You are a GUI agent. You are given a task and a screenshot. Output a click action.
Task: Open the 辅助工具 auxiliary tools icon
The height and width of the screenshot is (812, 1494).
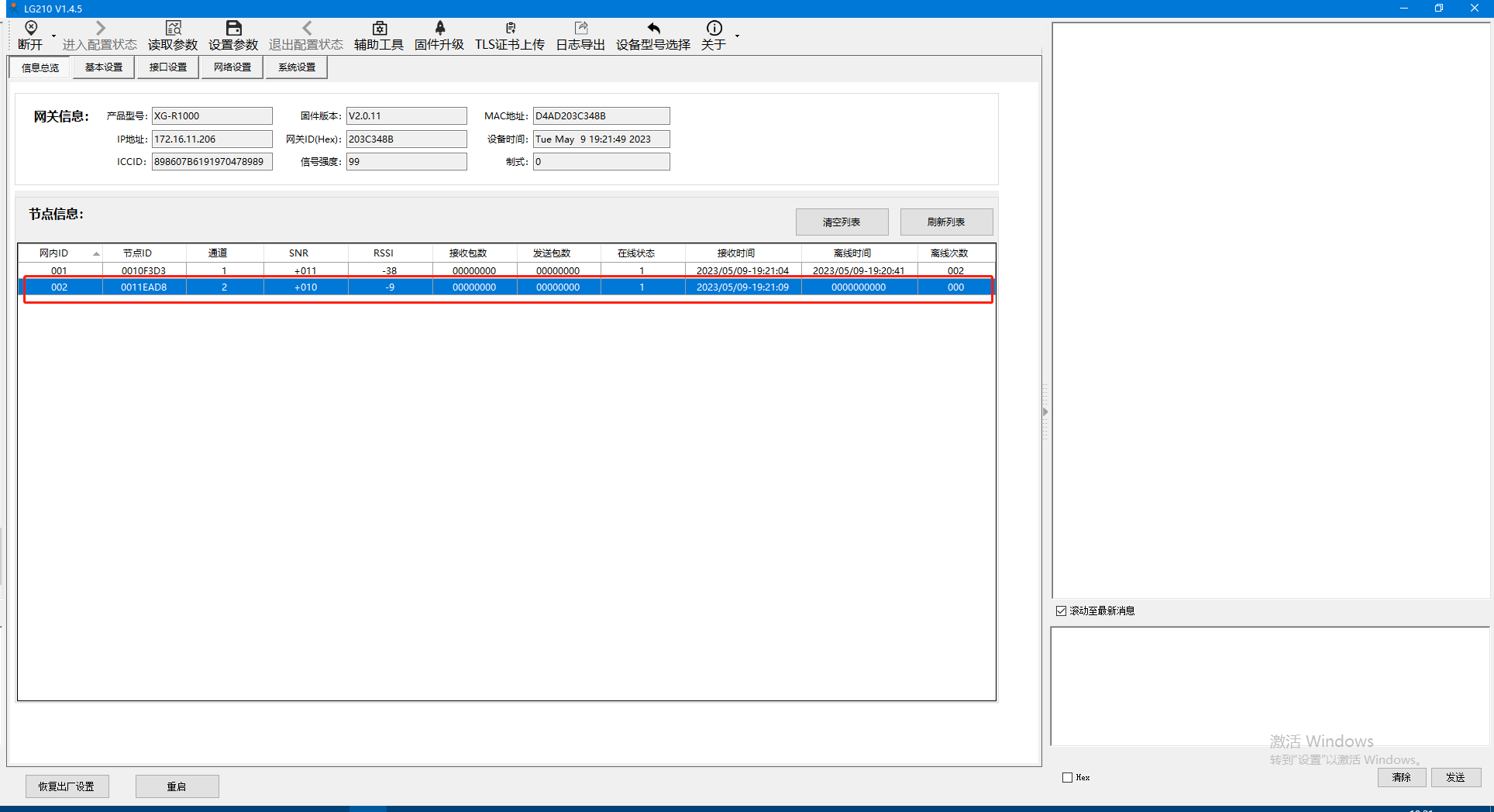point(379,29)
